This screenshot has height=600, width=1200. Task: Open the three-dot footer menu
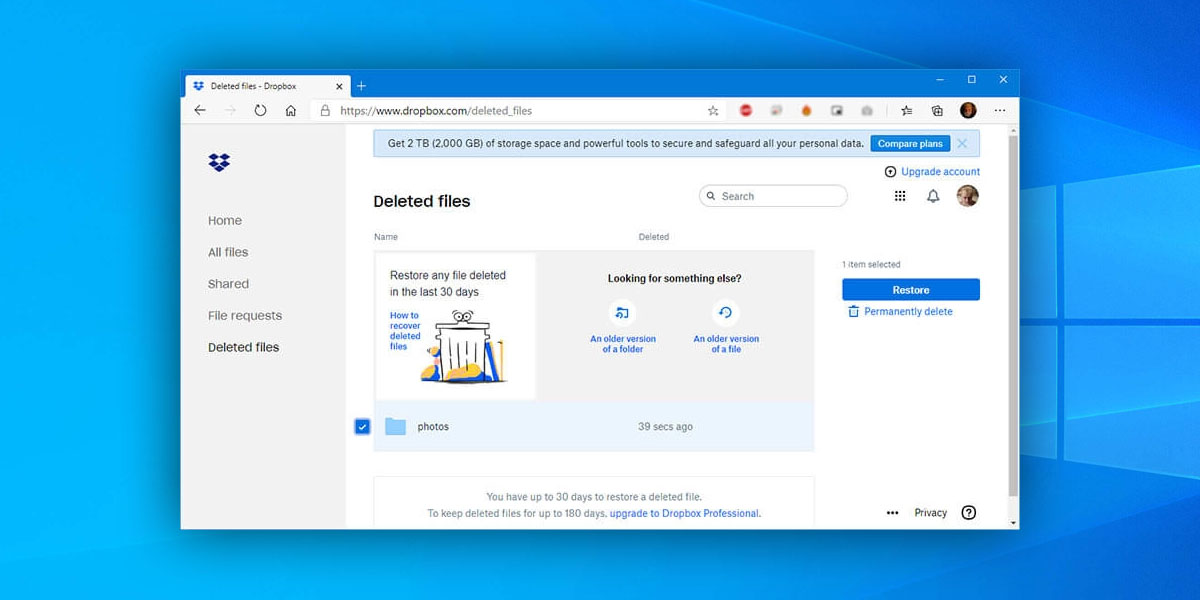coord(892,513)
